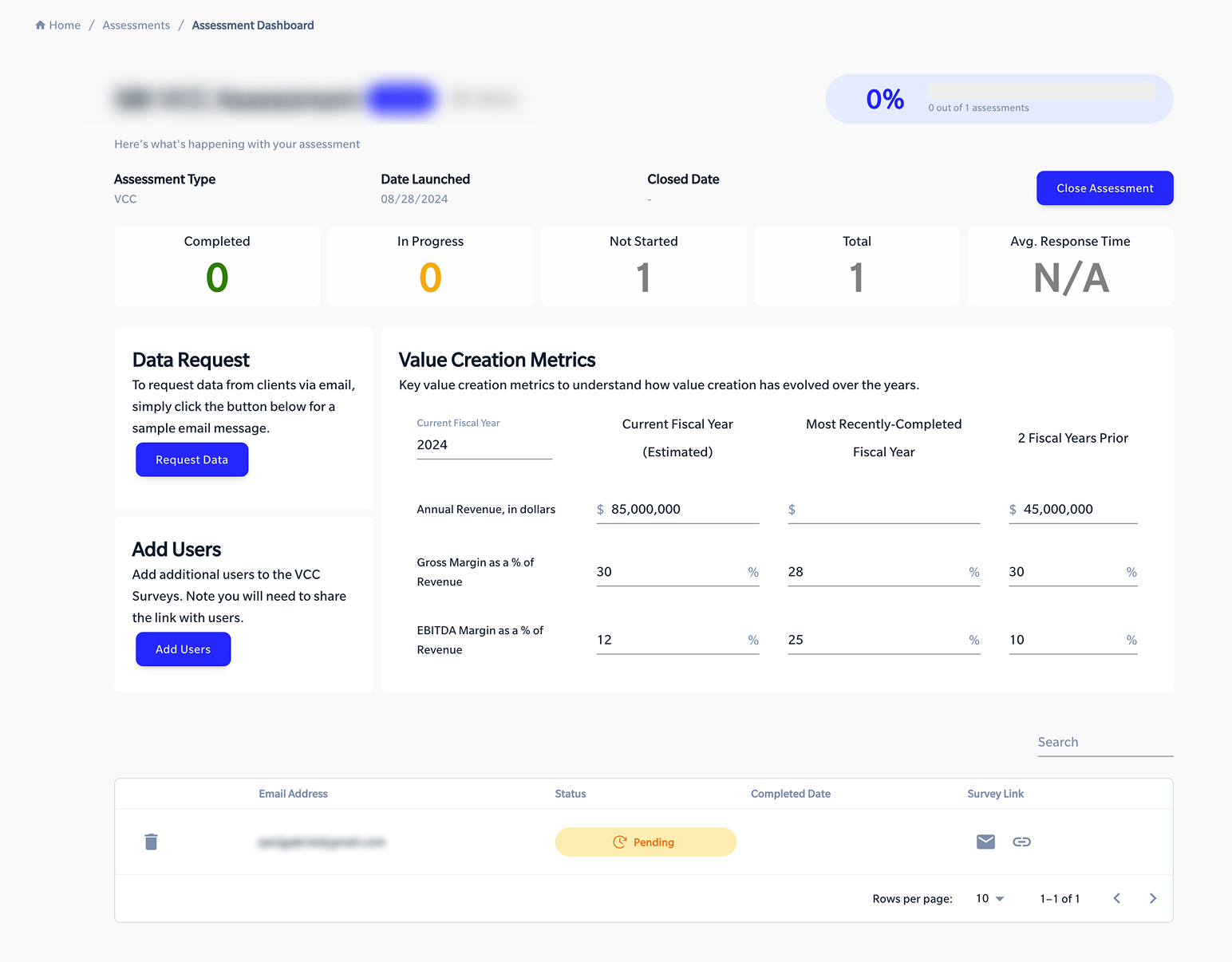Open Assessments breadcrumb link
Screen dimensions: 1232x962
(x=136, y=26)
